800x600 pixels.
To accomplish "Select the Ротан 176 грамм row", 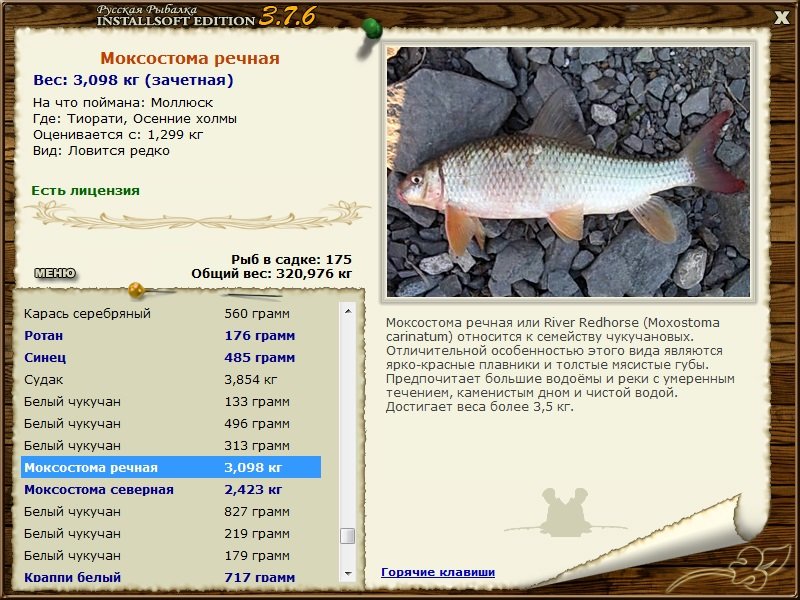I will [171, 336].
